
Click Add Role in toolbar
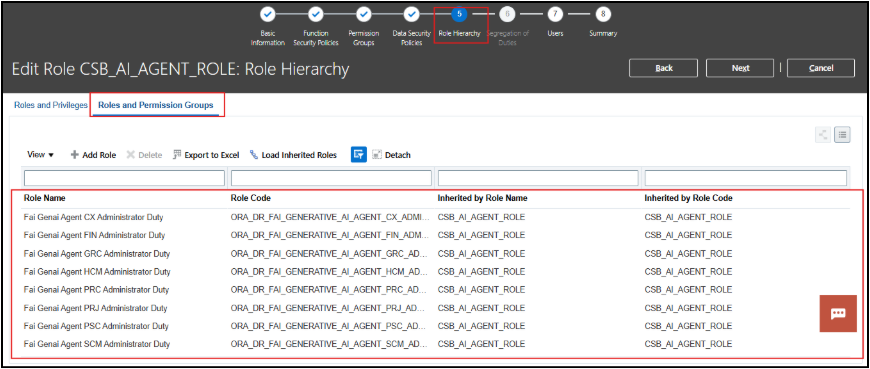click(x=93, y=155)
